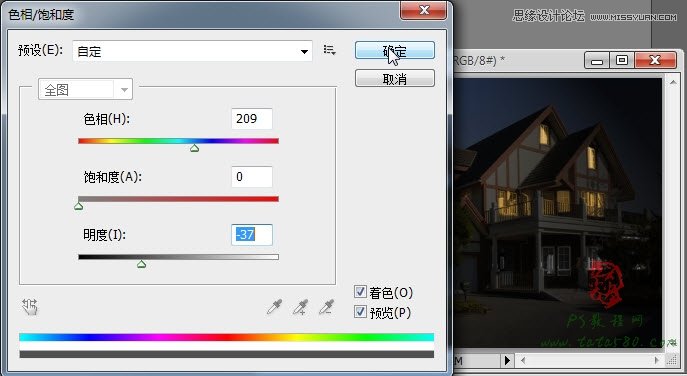Click the 饱和度 saturation slider handle
This screenshot has width=687, height=376.
pos(78,206)
